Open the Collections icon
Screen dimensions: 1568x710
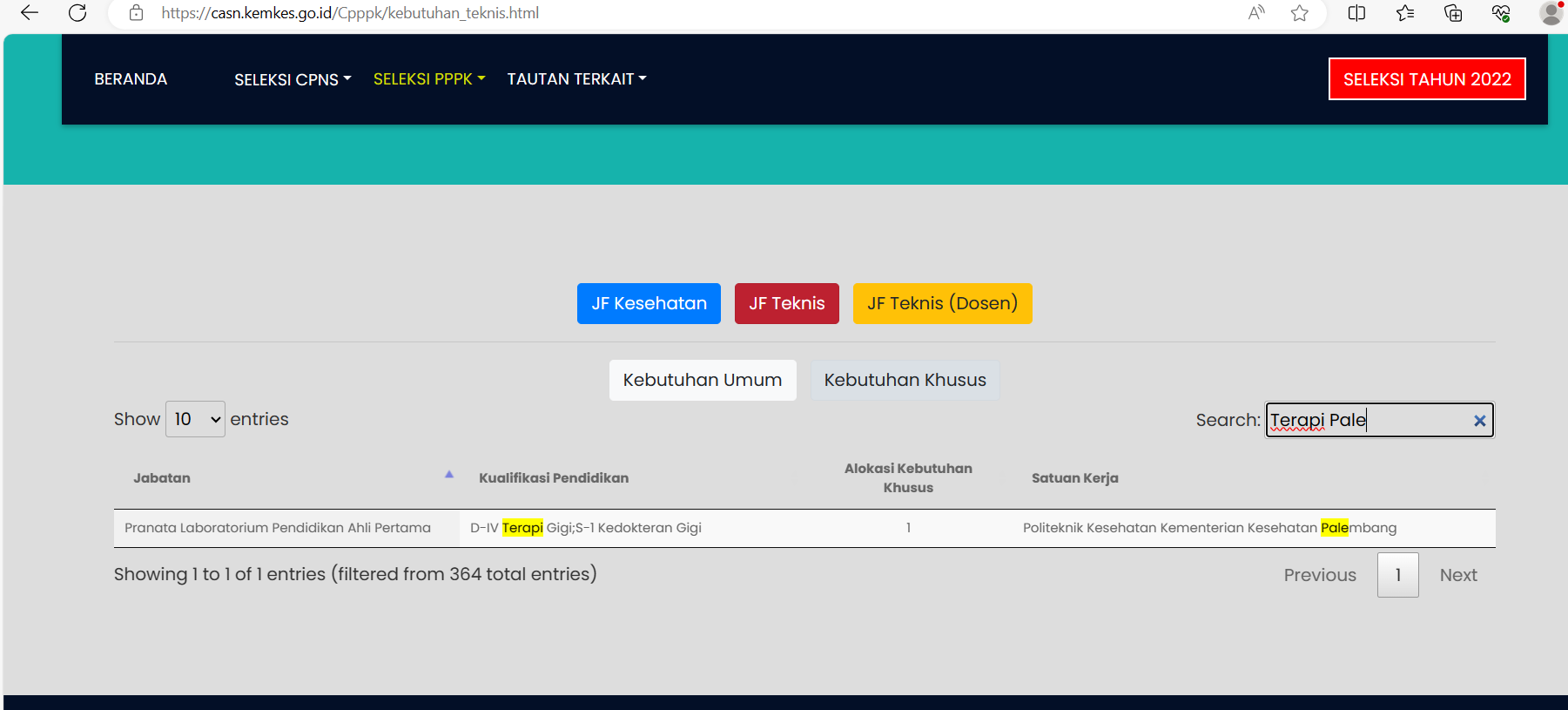point(1452,13)
